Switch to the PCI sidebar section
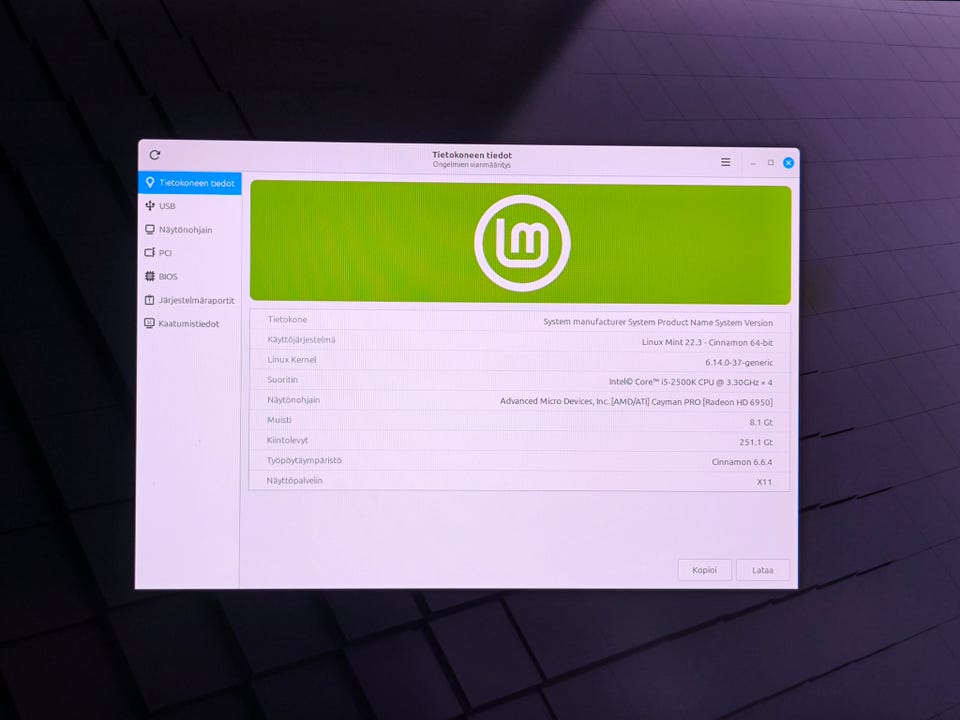 click(x=190, y=252)
